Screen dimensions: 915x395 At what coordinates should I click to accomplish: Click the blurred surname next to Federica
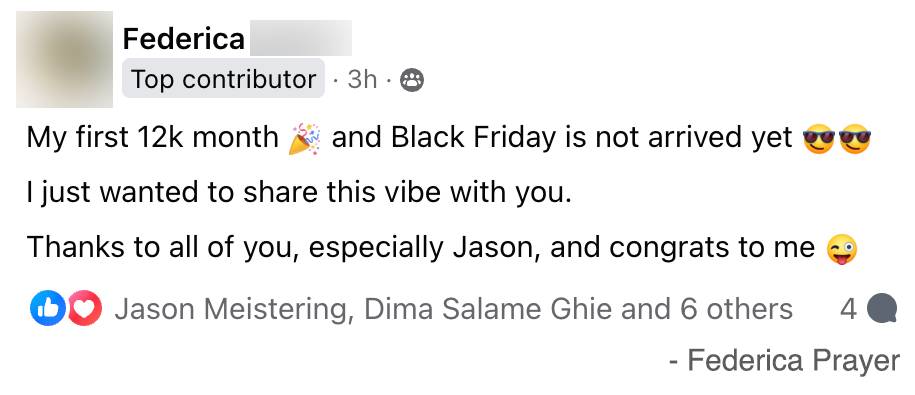301,39
